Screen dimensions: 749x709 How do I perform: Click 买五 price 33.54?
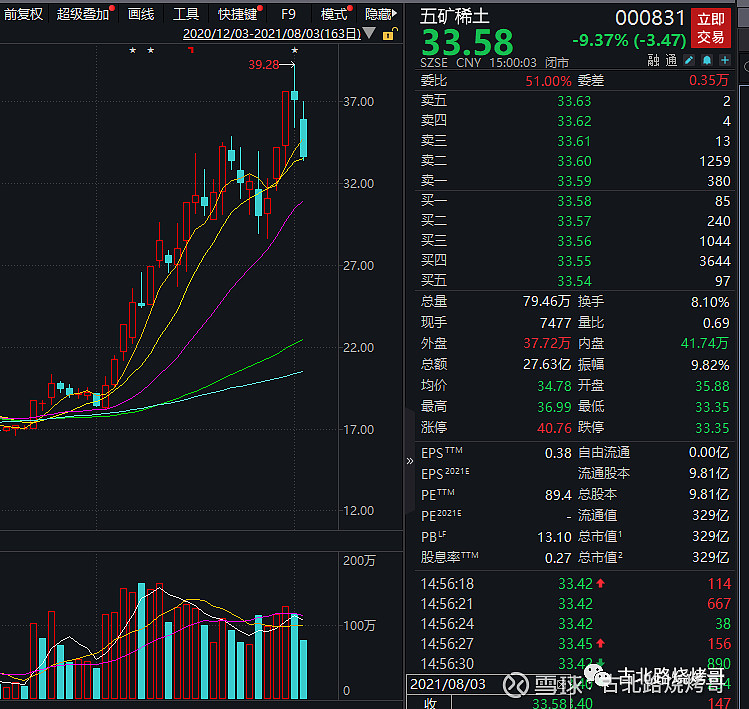point(574,281)
